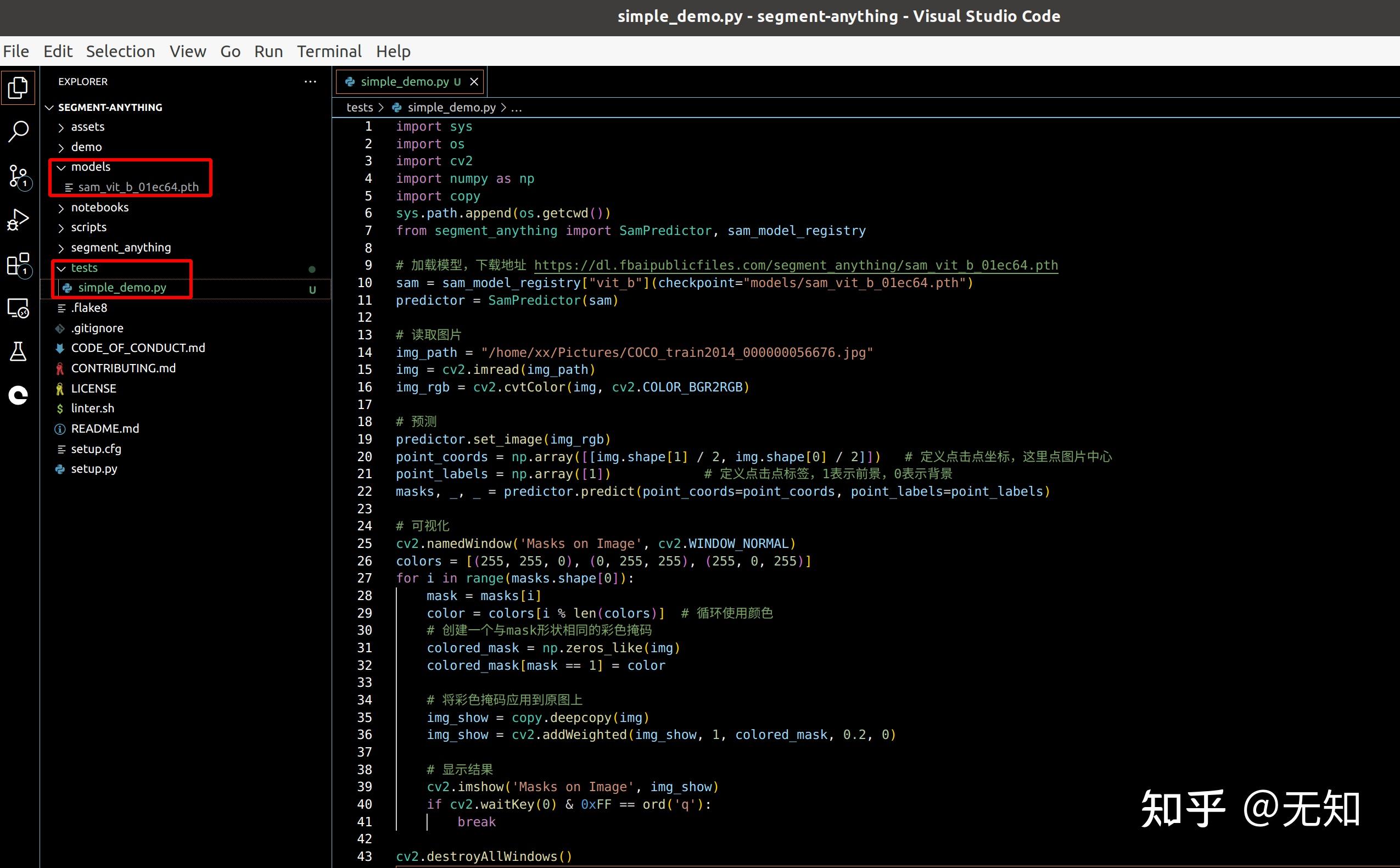This screenshot has height=868, width=1400.
Task: Open the Remote Explorer icon
Action: tap(18, 309)
